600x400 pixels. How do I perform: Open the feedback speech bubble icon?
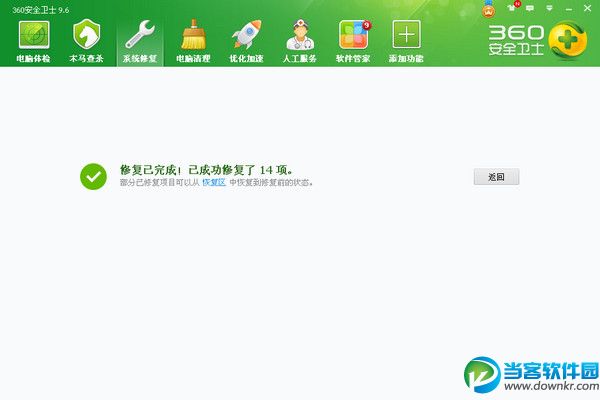pyautogui.click(x=530, y=8)
